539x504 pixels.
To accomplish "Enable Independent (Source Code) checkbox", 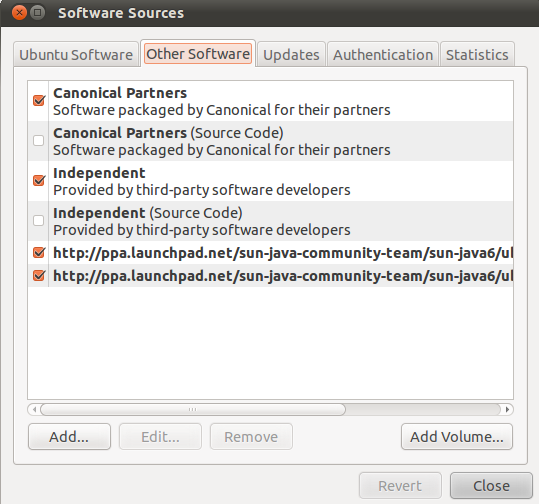I will click(38, 220).
